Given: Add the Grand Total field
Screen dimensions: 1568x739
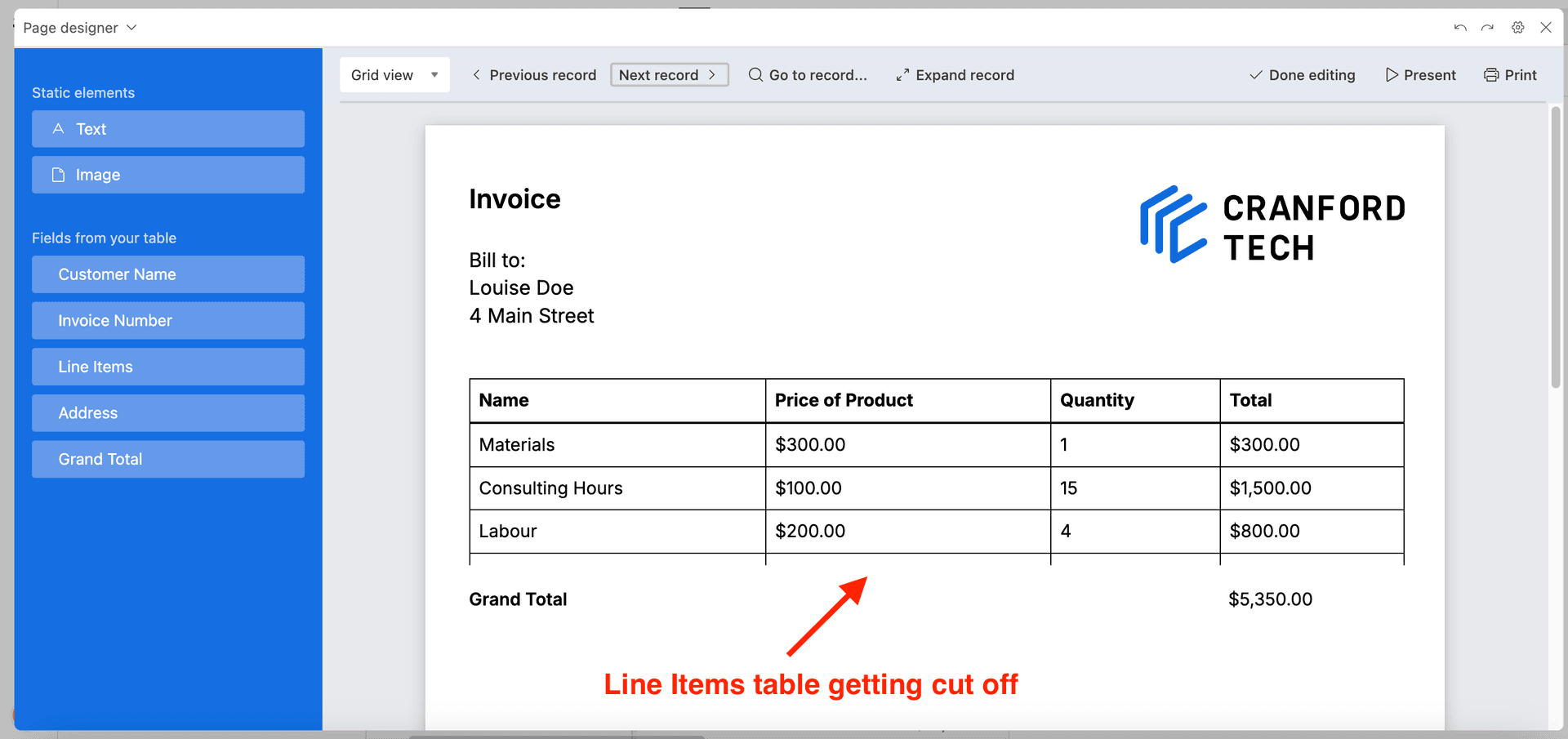Looking at the screenshot, I should [x=167, y=458].
